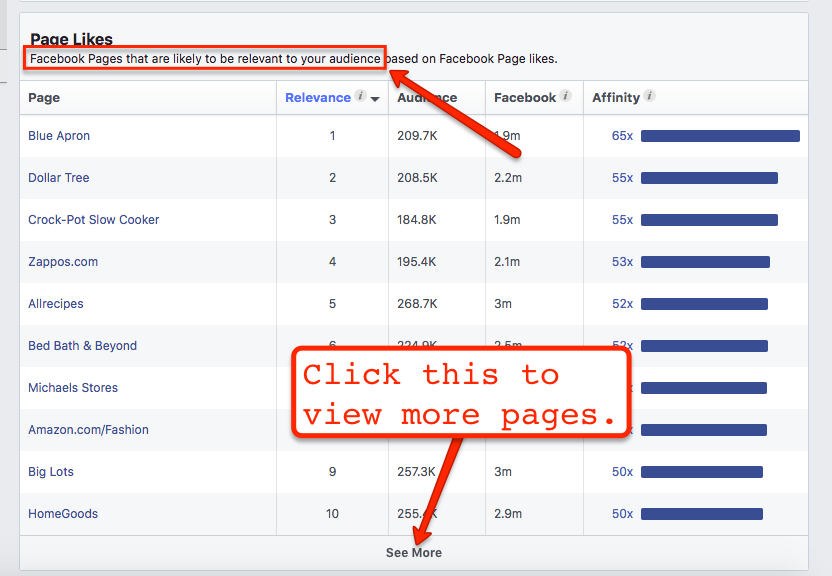The image size is (832, 576).
Task: Click Blue Apron's 65x affinity value
Action: click(622, 136)
